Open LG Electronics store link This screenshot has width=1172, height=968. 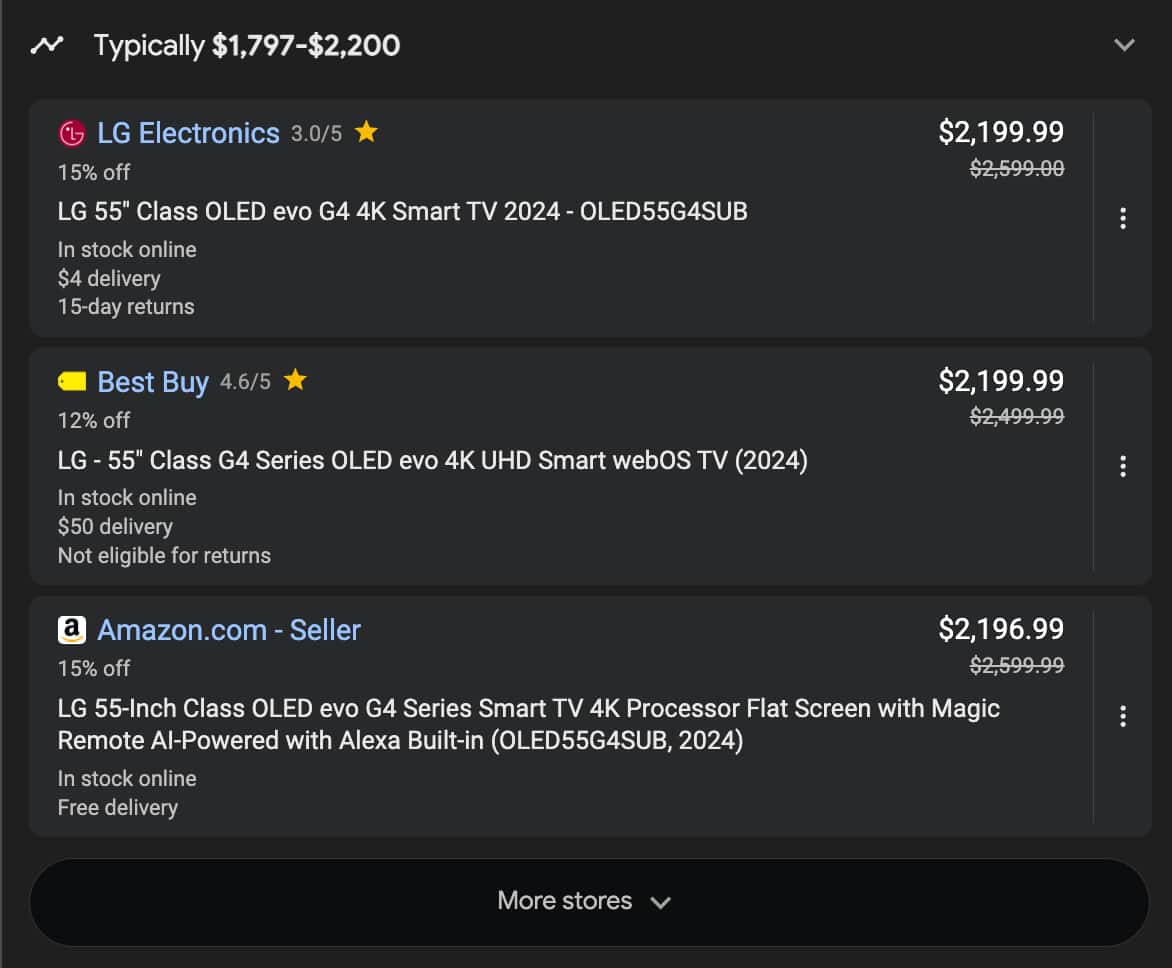pyautogui.click(x=188, y=133)
